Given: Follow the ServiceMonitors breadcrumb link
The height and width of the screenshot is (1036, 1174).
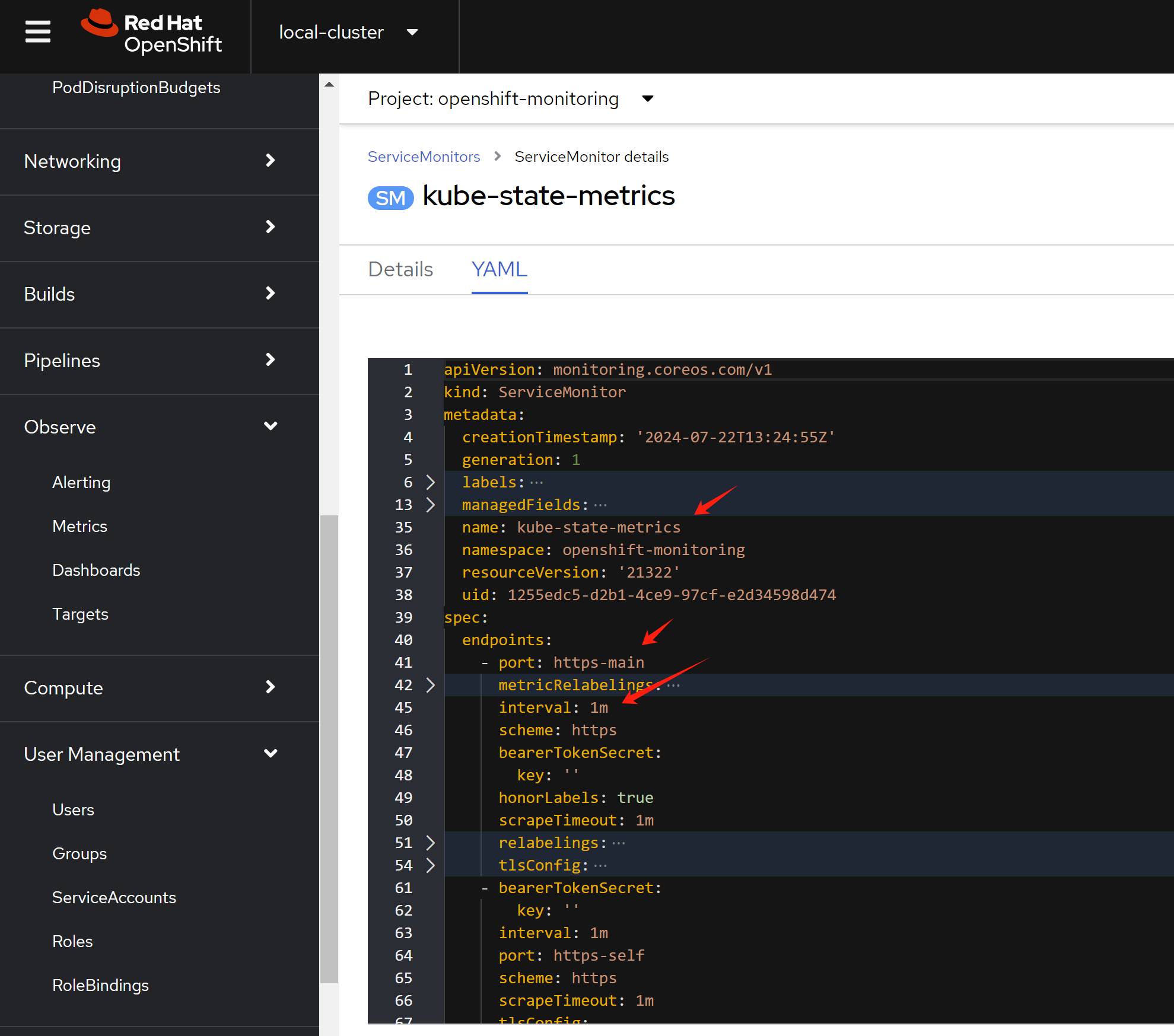Looking at the screenshot, I should [424, 157].
